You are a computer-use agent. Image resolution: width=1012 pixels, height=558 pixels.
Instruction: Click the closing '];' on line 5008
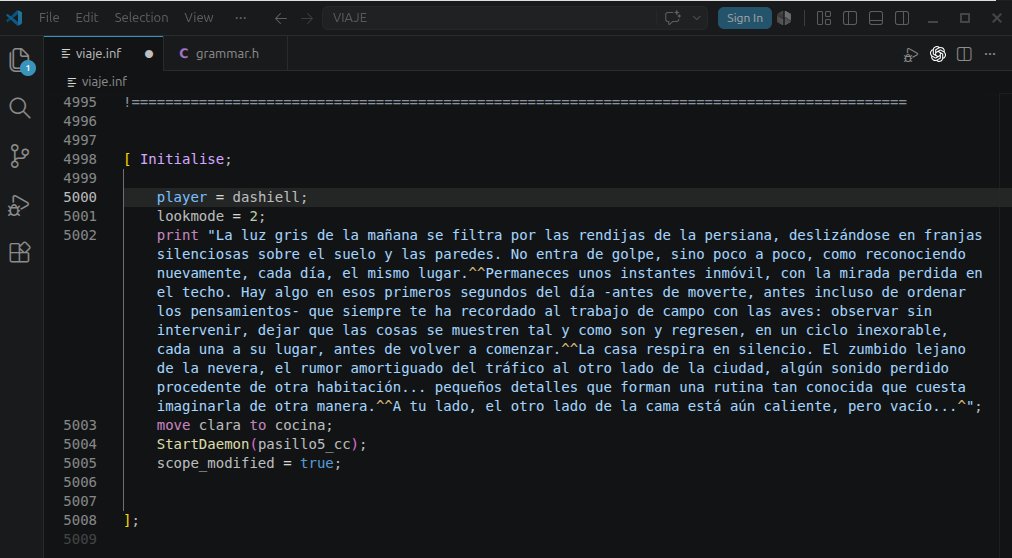131,520
